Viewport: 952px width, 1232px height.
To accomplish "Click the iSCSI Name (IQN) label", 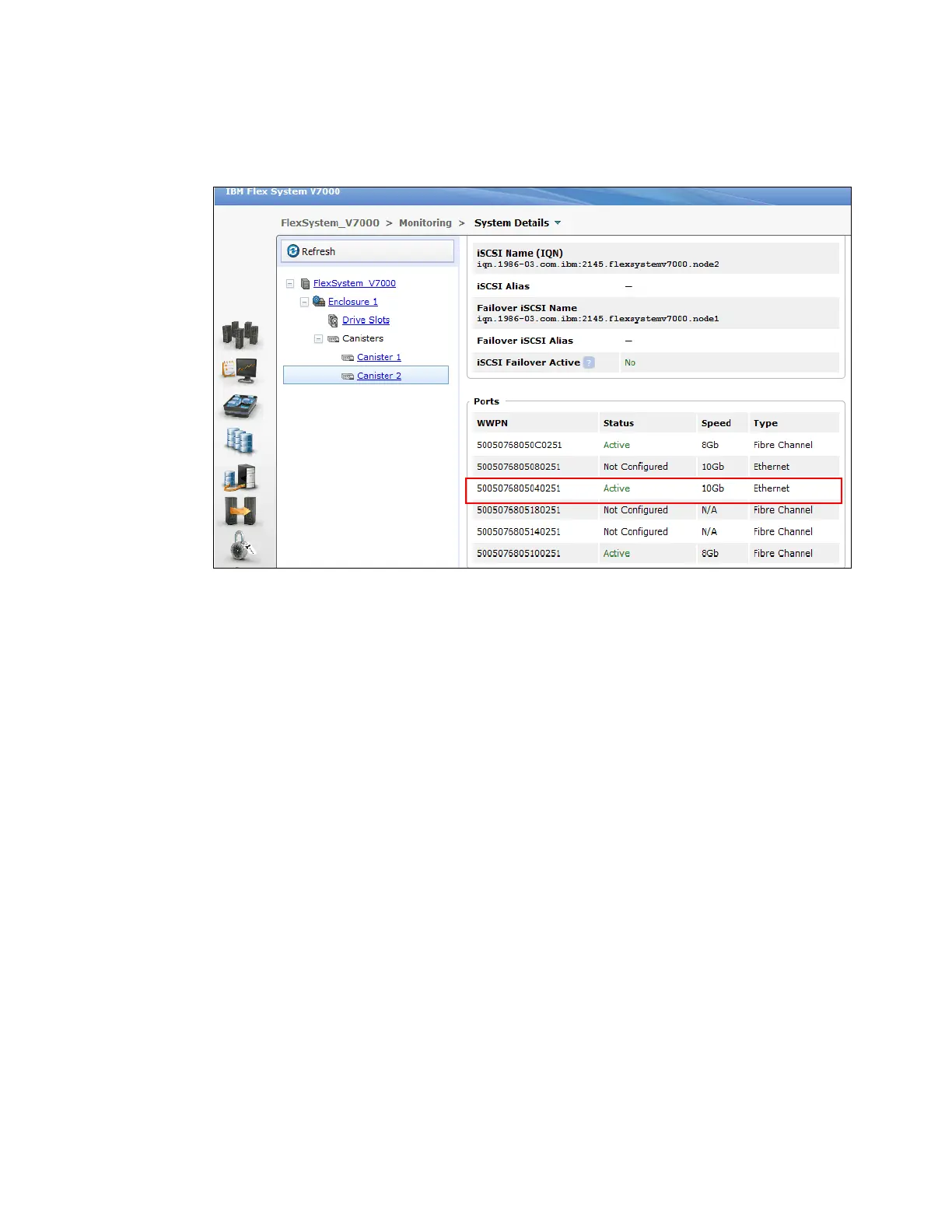I will [520, 253].
